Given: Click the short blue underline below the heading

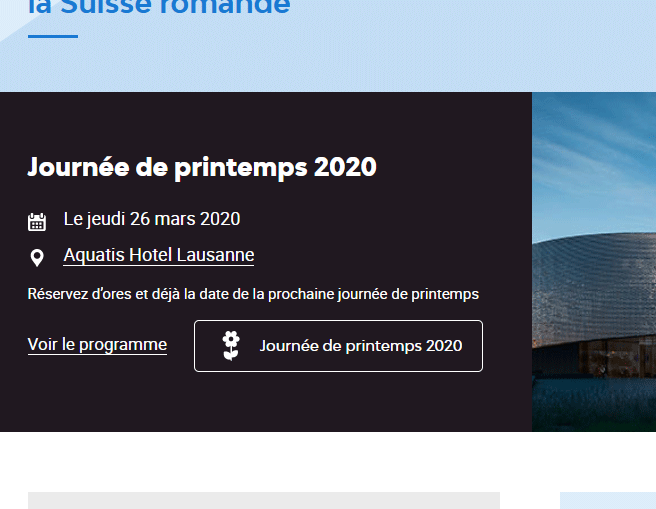Looking at the screenshot, I should pyautogui.click(x=53, y=36).
